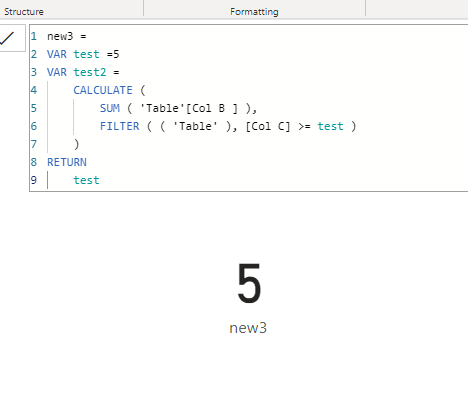
Task: Click the 'test' variable on line 9
Action: [x=87, y=180]
